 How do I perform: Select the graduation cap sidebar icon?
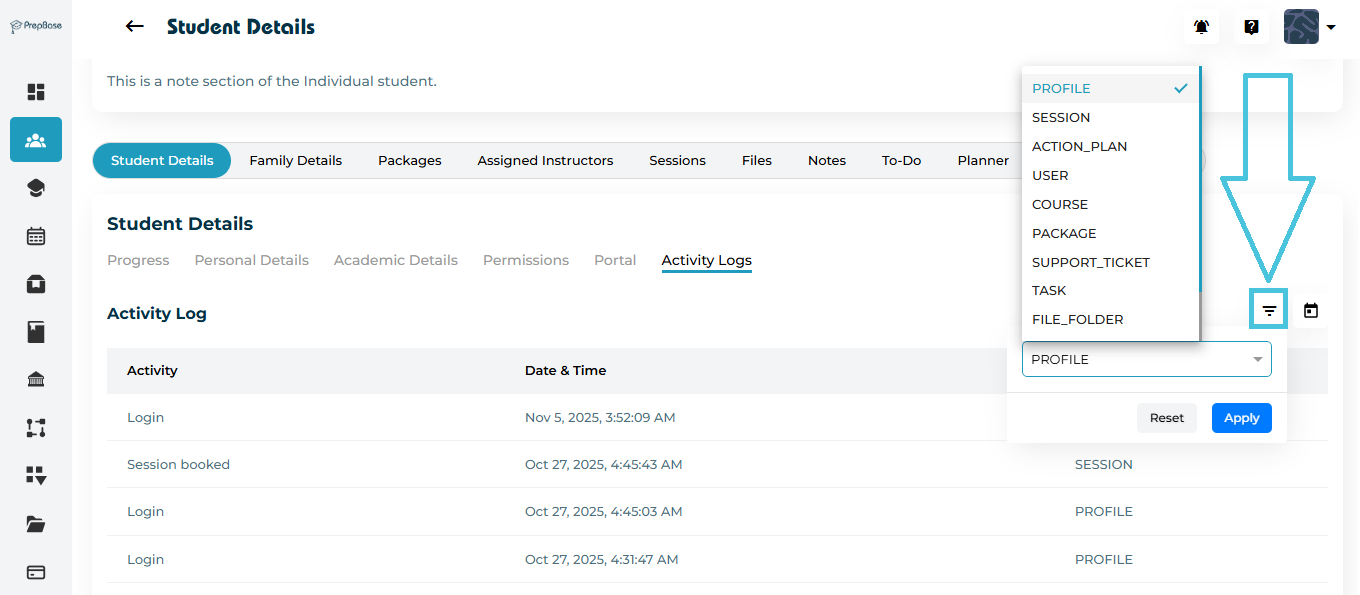coord(36,188)
